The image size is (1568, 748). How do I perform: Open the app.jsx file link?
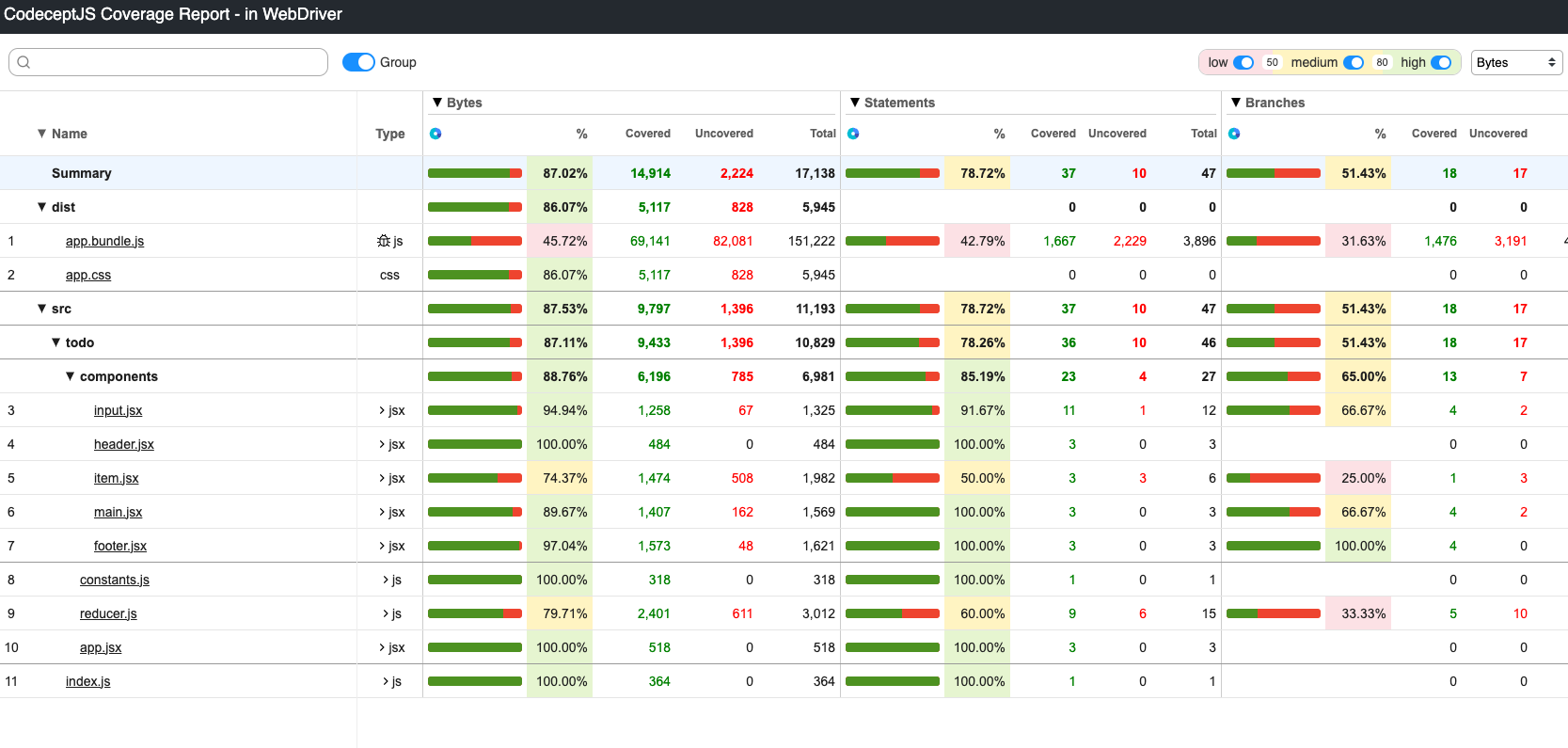pyautogui.click(x=101, y=647)
